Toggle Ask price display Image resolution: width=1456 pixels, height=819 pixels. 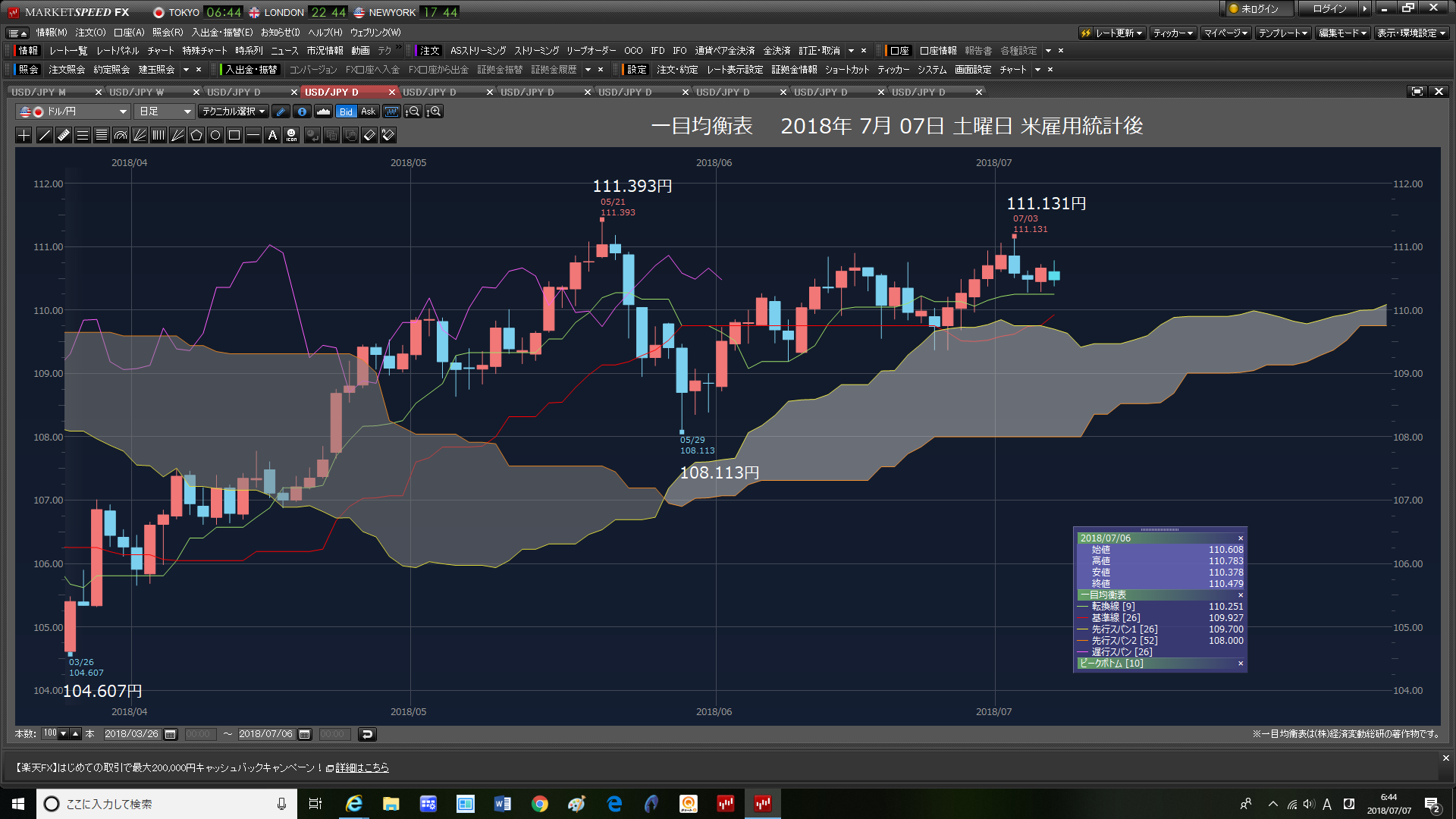pos(369,111)
